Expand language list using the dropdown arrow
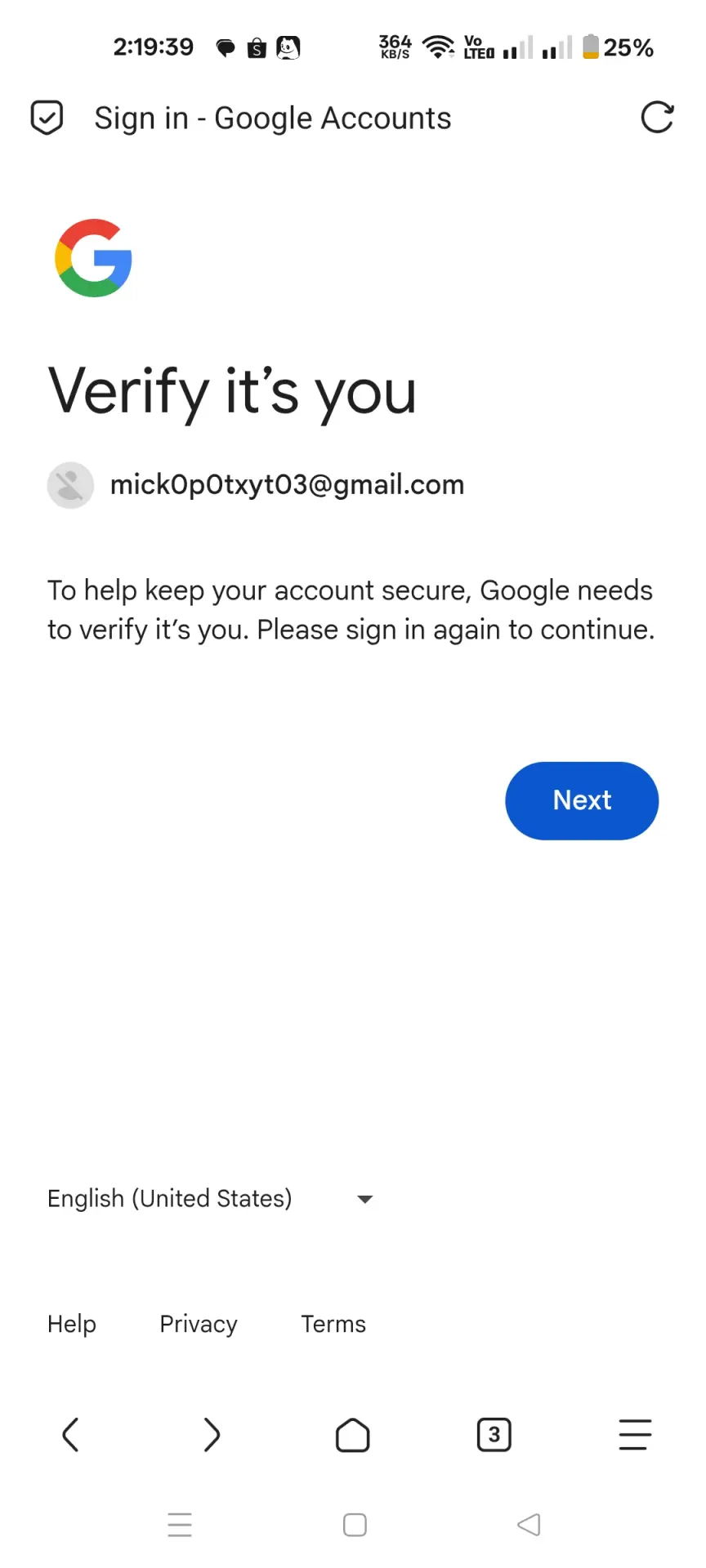This screenshot has width=706, height=1568. (x=365, y=1199)
